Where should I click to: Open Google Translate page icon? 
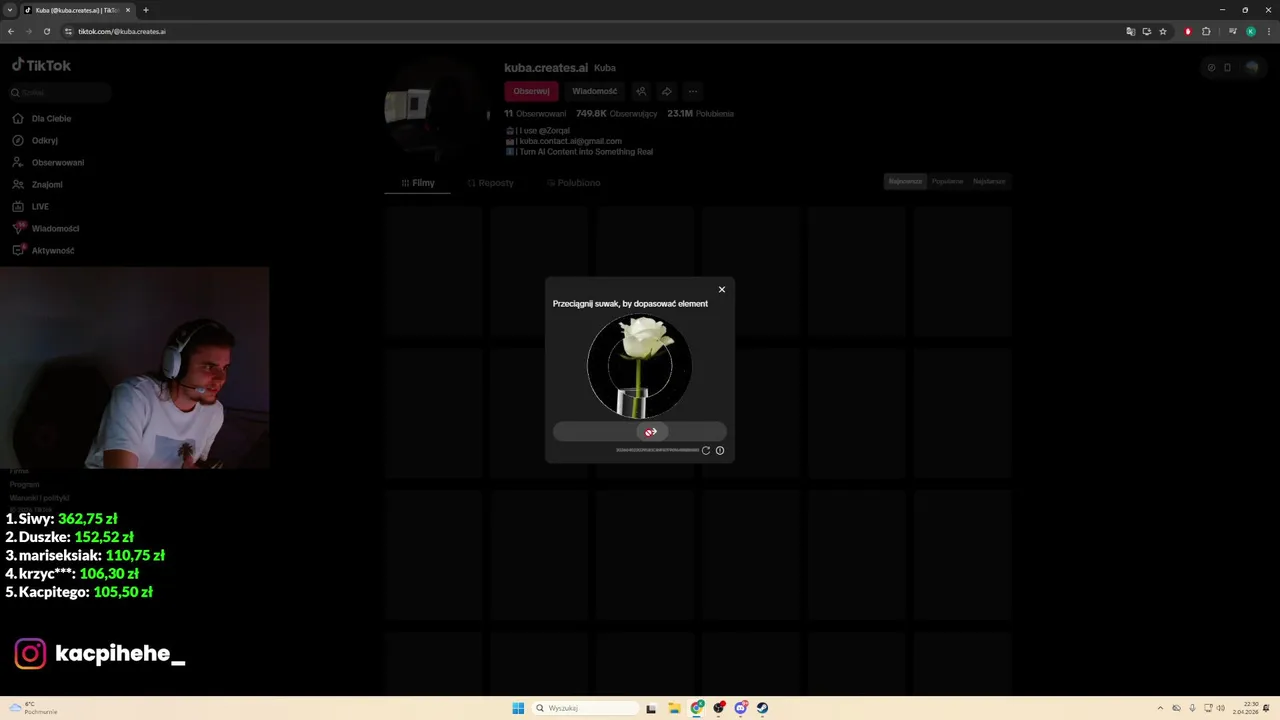tap(1130, 31)
